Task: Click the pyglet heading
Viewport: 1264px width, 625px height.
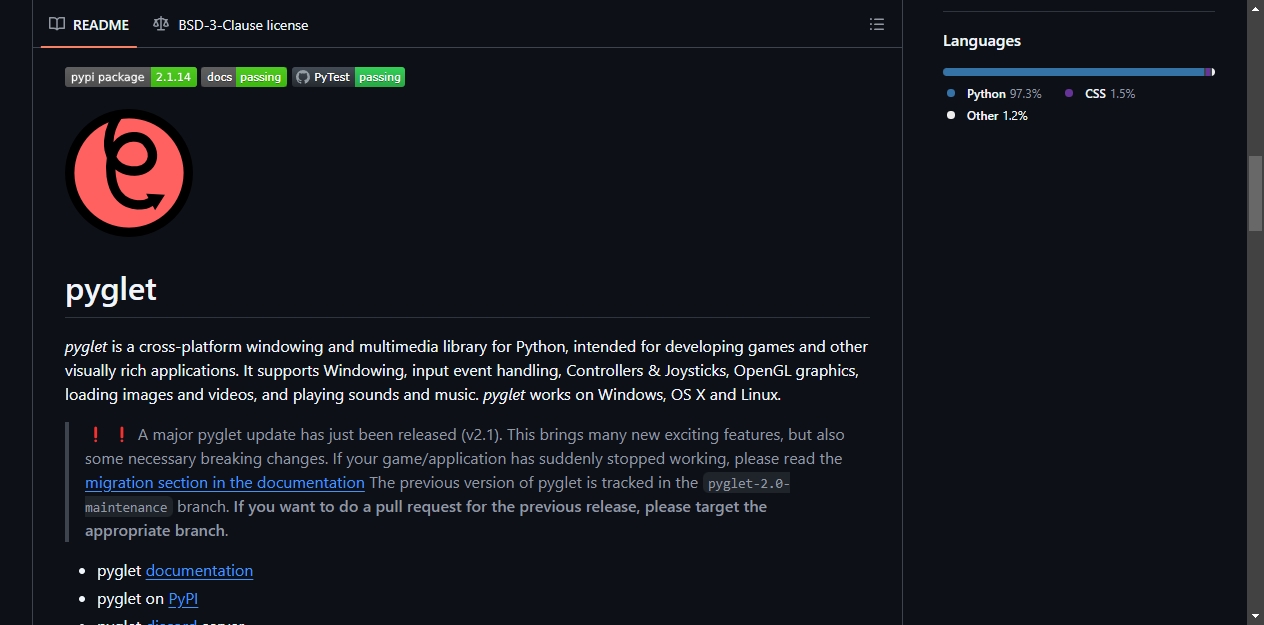Action: click(x=111, y=289)
